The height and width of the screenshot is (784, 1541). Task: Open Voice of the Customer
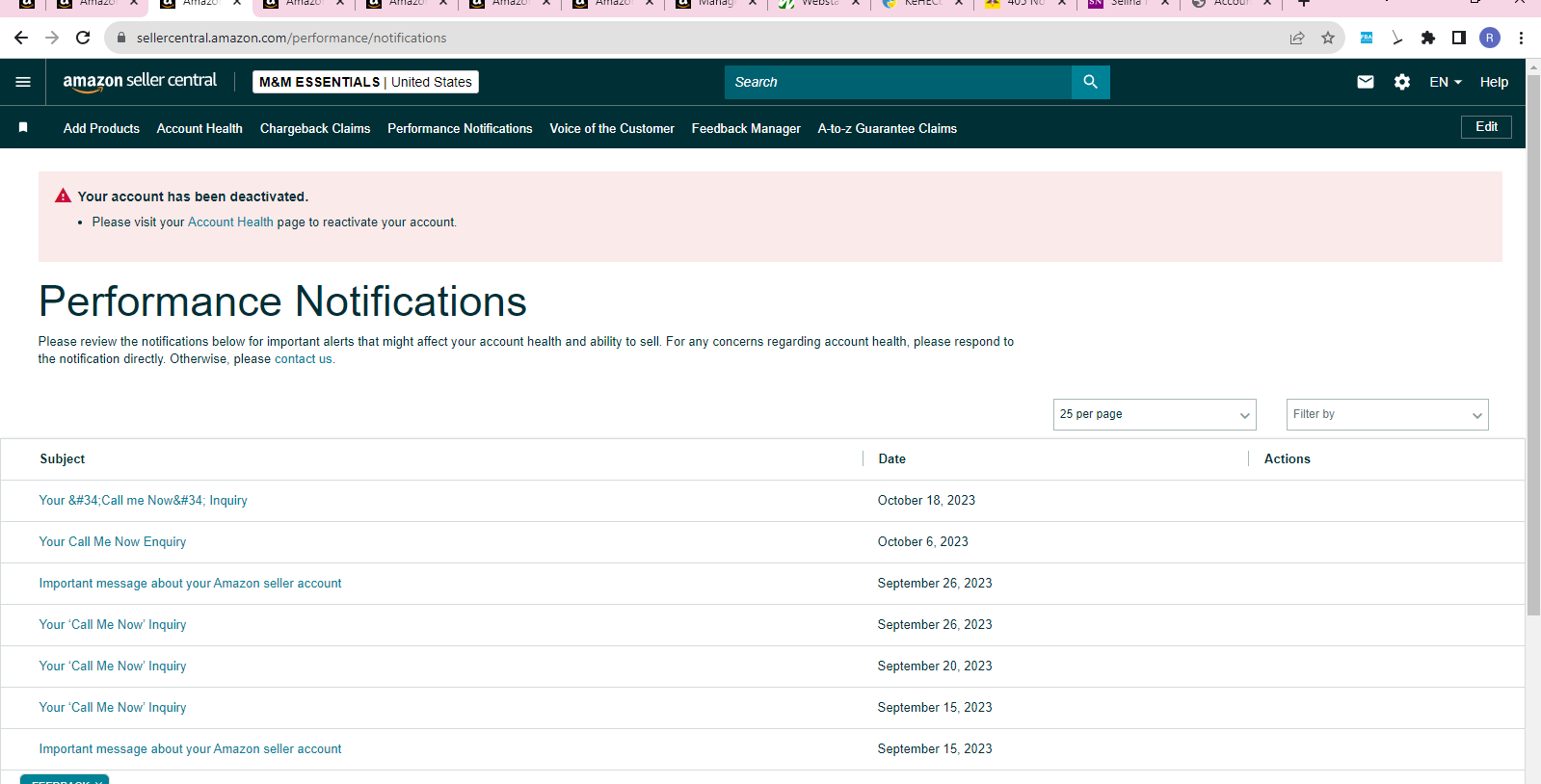(612, 128)
